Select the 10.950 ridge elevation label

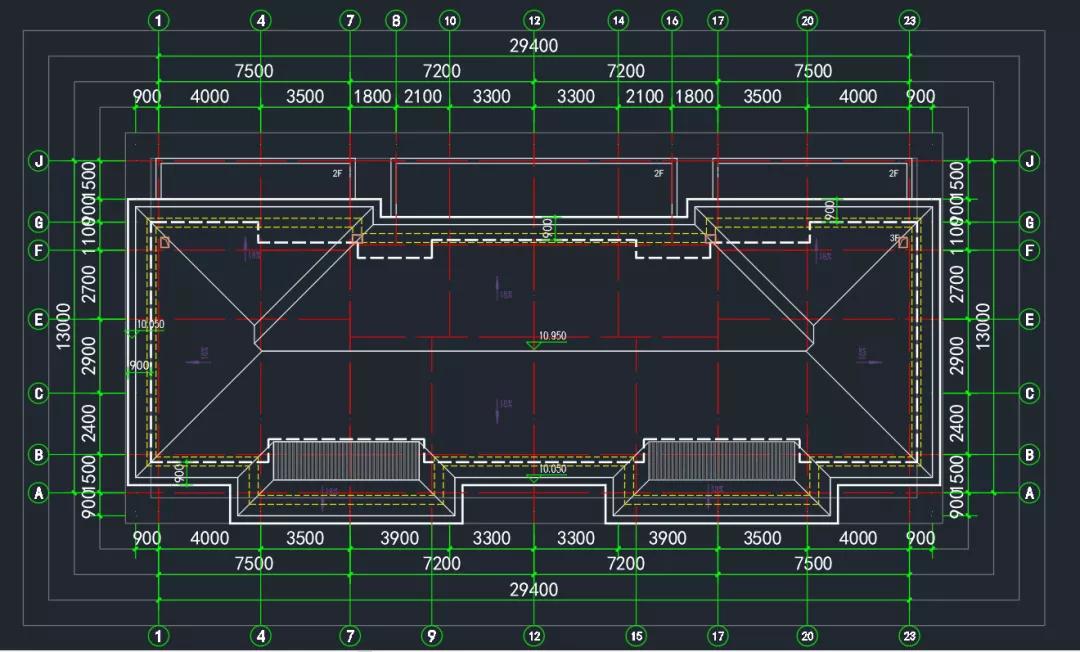pyautogui.click(x=552, y=336)
